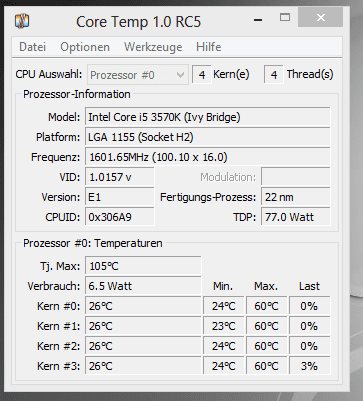Click Kern #0 maximum temperature 60°C
The image size is (363, 401).
point(266,306)
